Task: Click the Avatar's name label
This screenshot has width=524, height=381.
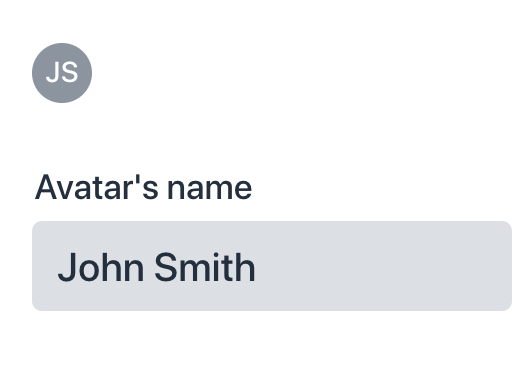Action: tap(143, 188)
